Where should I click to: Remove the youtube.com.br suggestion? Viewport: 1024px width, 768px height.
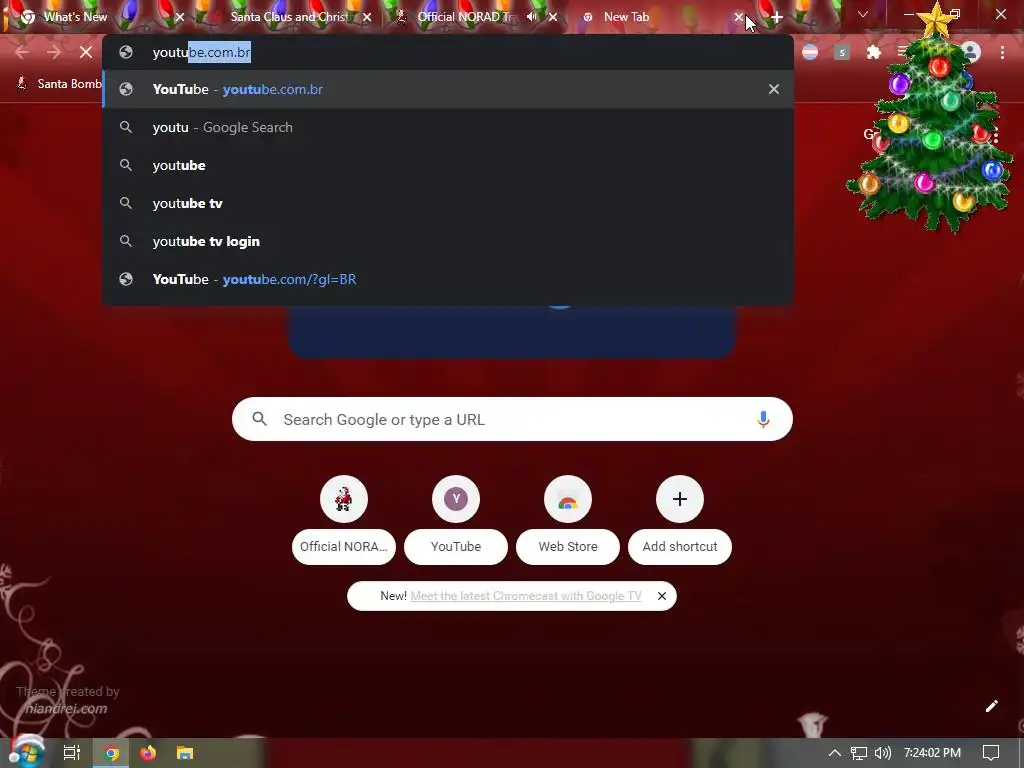point(774,89)
